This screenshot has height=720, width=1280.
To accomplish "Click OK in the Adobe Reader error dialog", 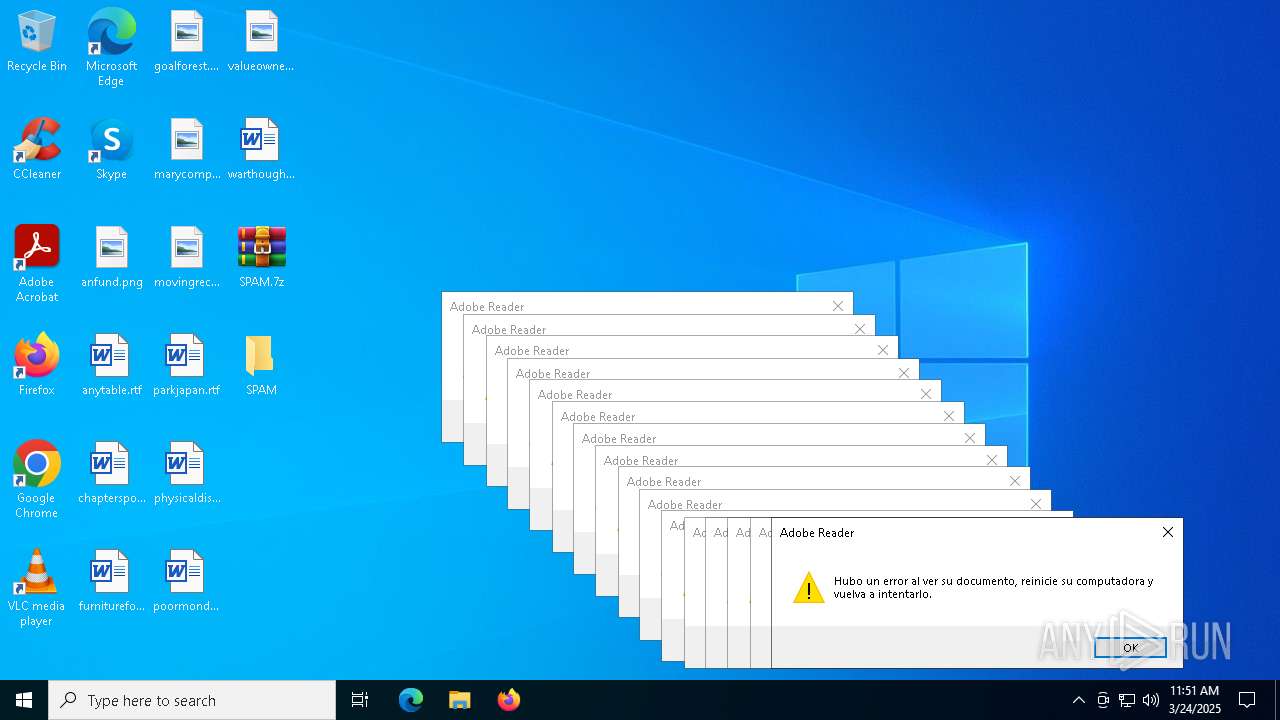I will (1130, 647).
